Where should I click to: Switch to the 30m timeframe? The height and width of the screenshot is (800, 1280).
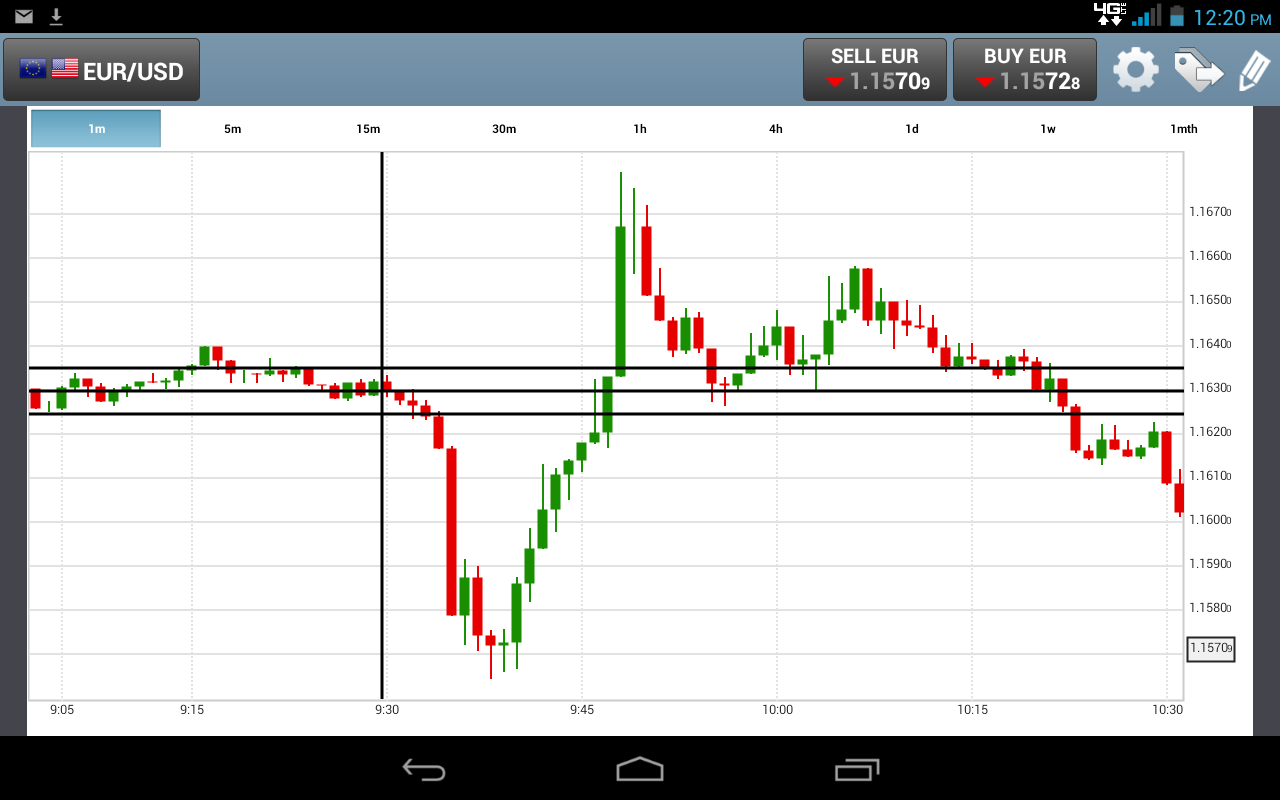point(504,129)
